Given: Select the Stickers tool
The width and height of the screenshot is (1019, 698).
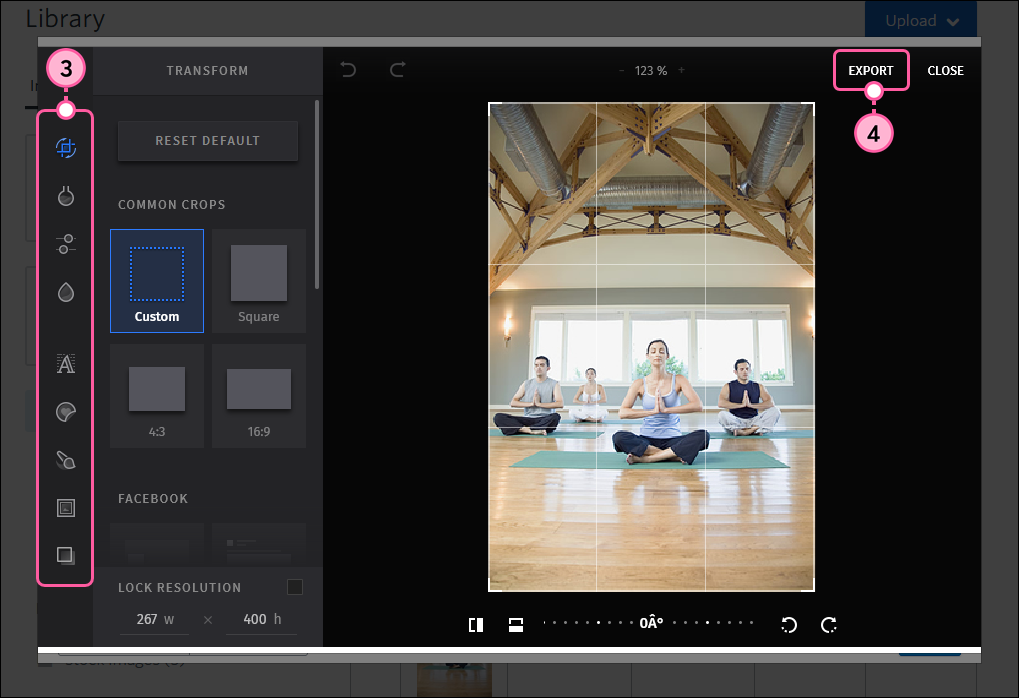Looking at the screenshot, I should click(64, 411).
